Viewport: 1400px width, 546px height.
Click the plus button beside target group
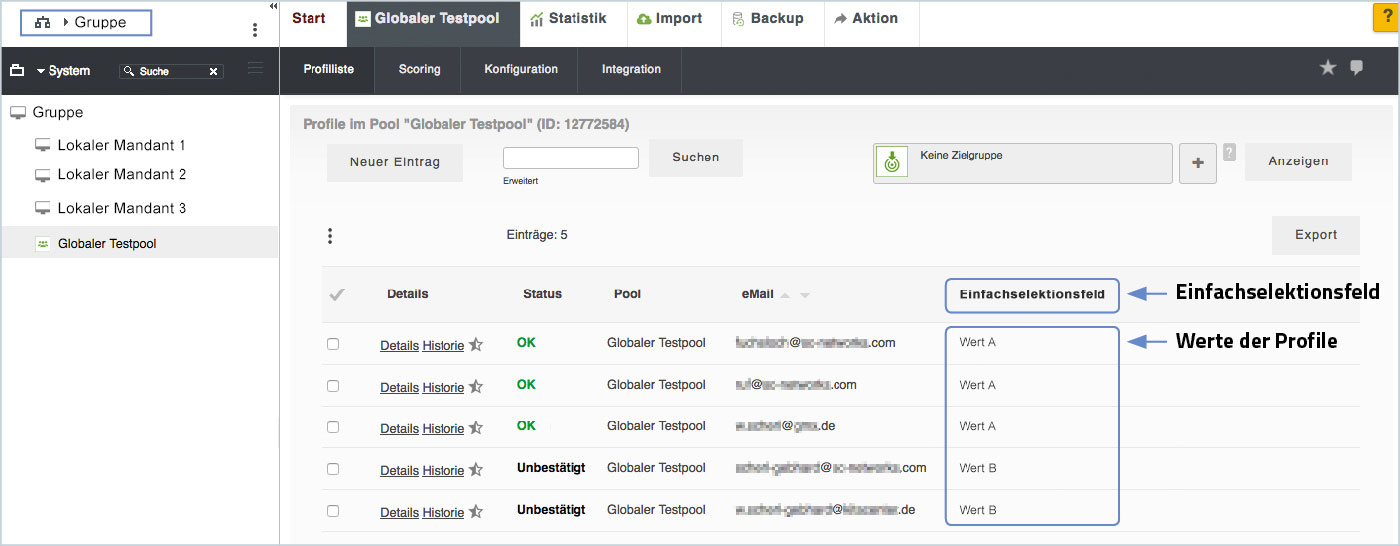1198,163
